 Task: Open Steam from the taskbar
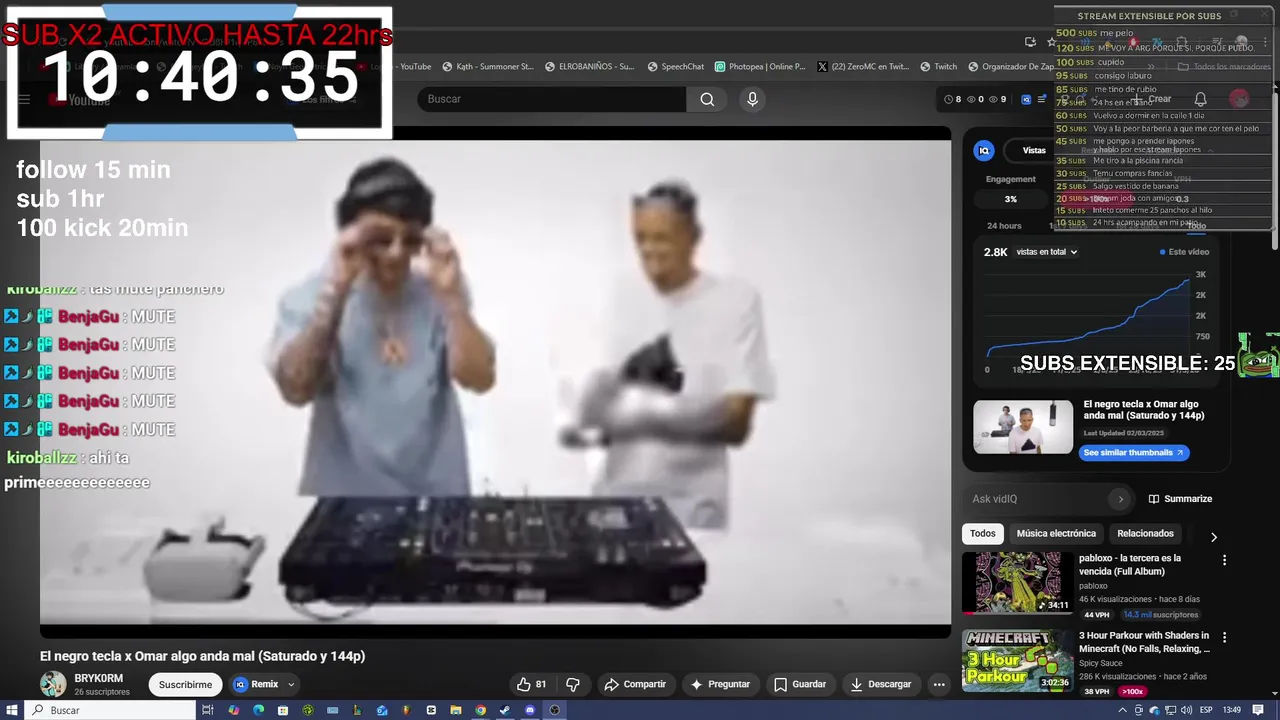point(505,710)
